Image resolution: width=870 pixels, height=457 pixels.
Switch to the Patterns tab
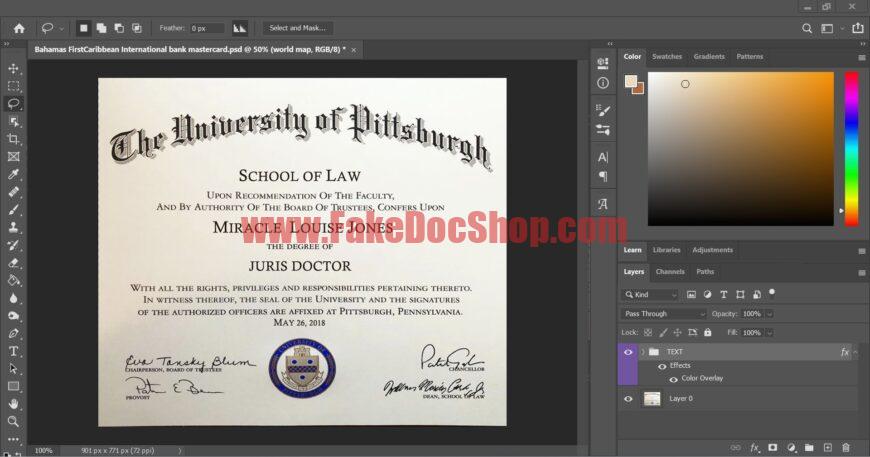tap(750, 57)
